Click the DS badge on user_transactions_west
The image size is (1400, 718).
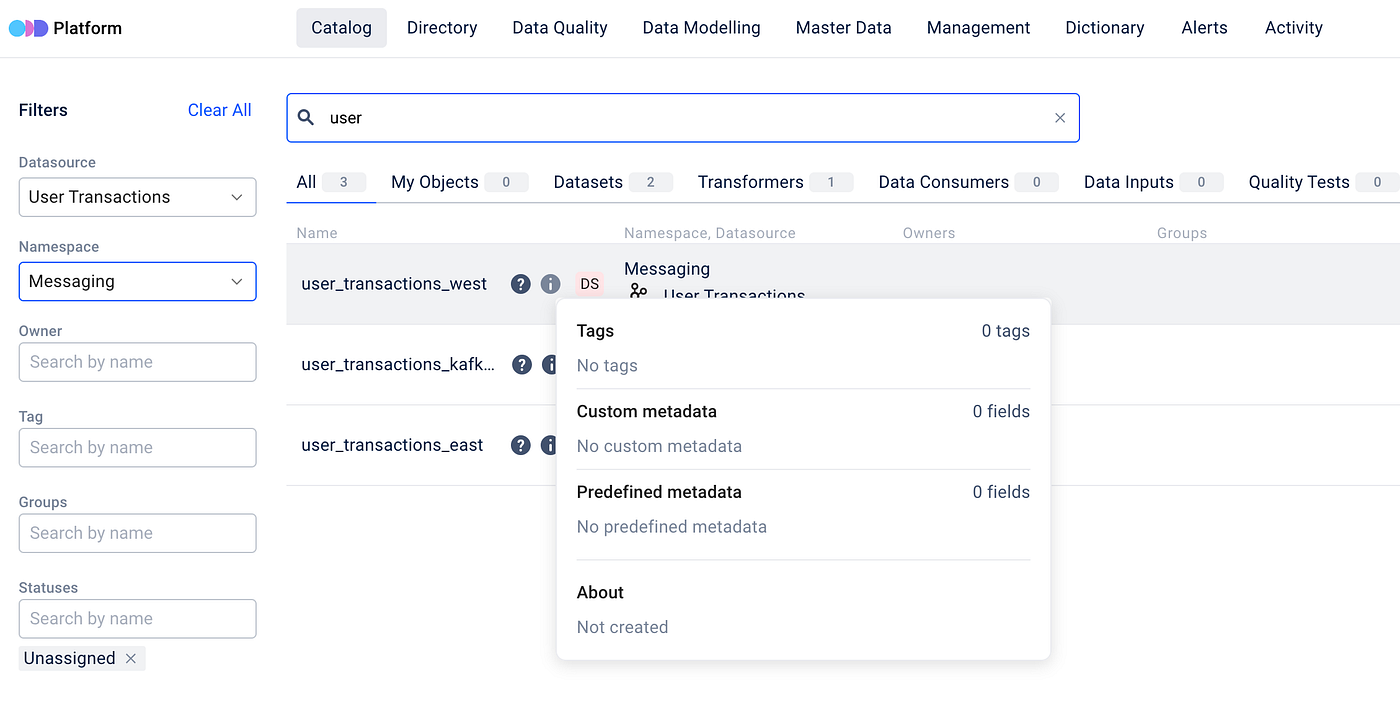(589, 284)
